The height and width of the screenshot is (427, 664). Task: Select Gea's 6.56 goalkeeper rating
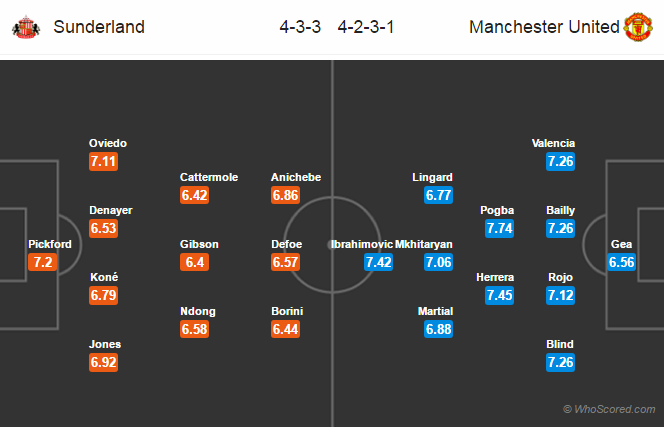point(622,262)
